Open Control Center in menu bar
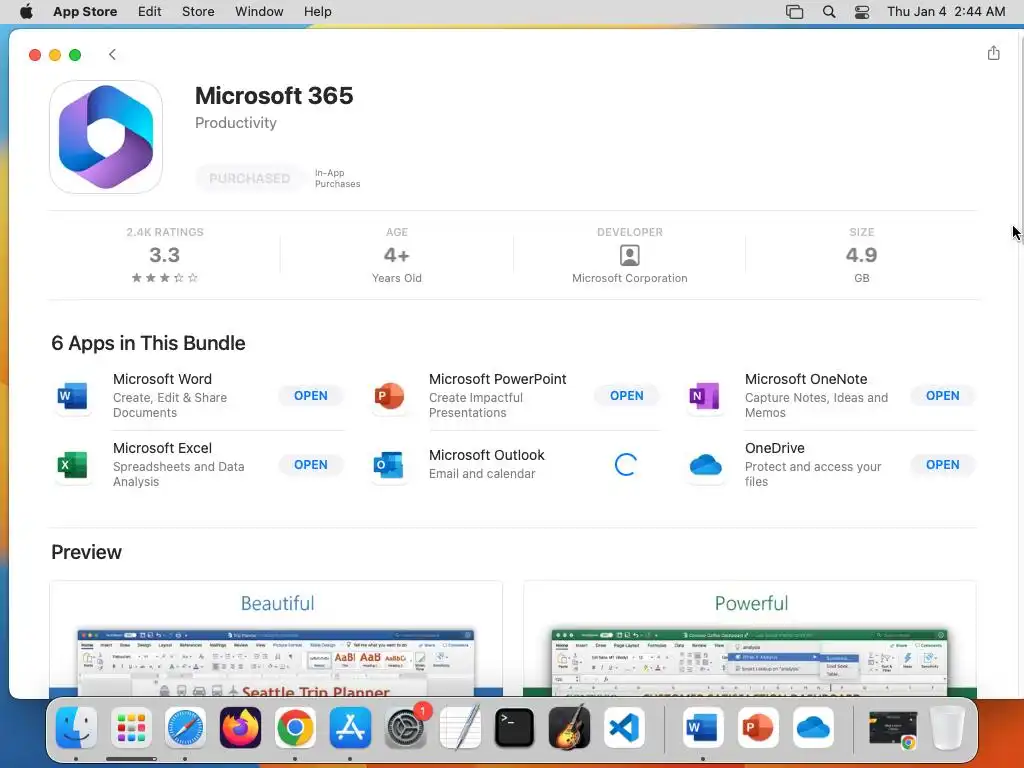1024x768 pixels. tap(862, 12)
